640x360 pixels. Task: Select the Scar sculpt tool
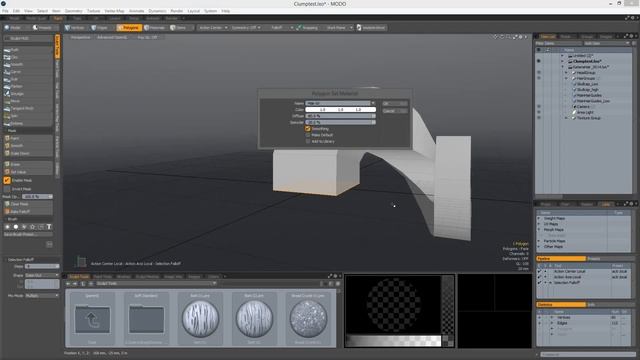point(28,79)
